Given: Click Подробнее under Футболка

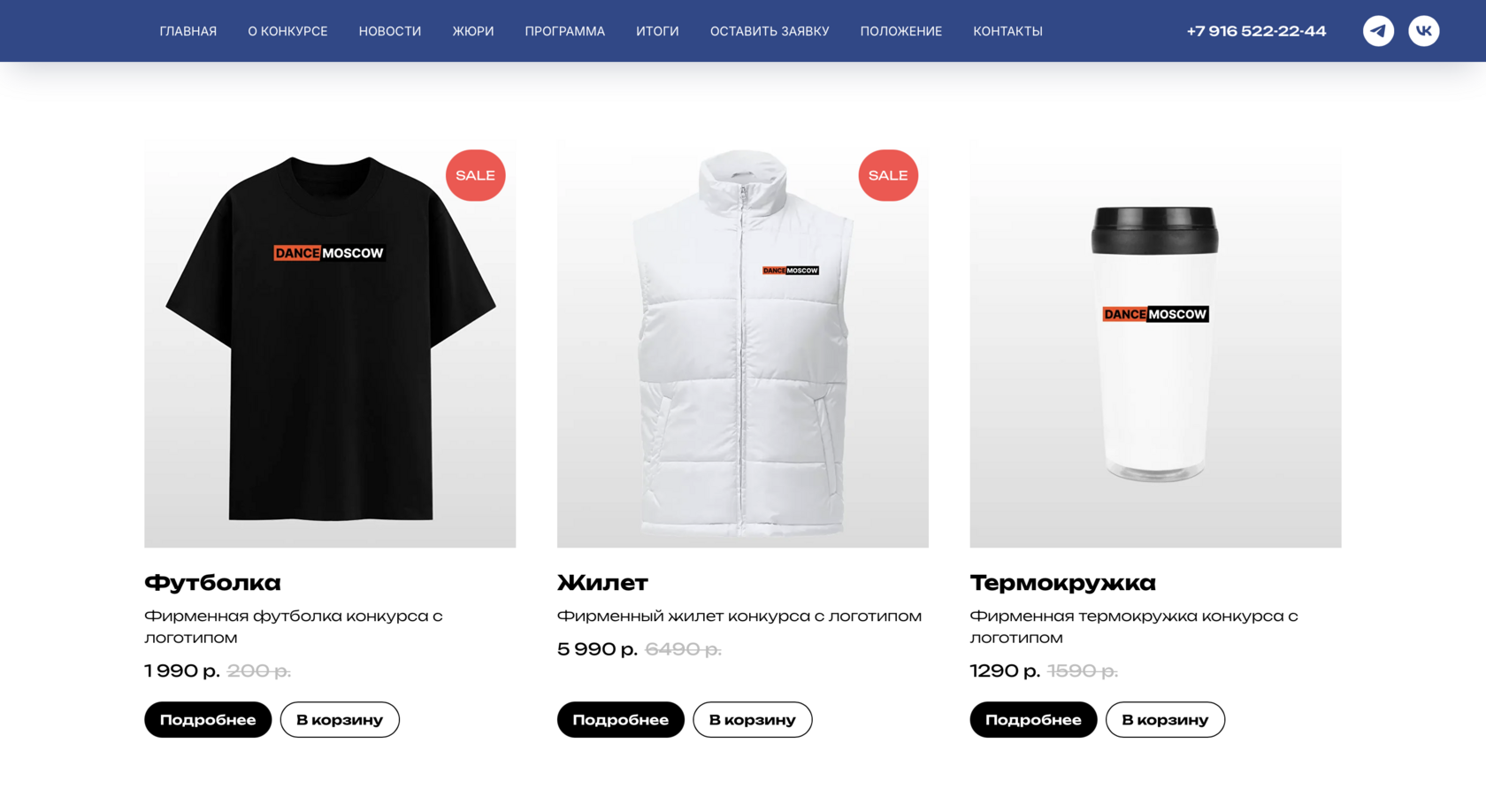Looking at the screenshot, I should tap(208, 720).
